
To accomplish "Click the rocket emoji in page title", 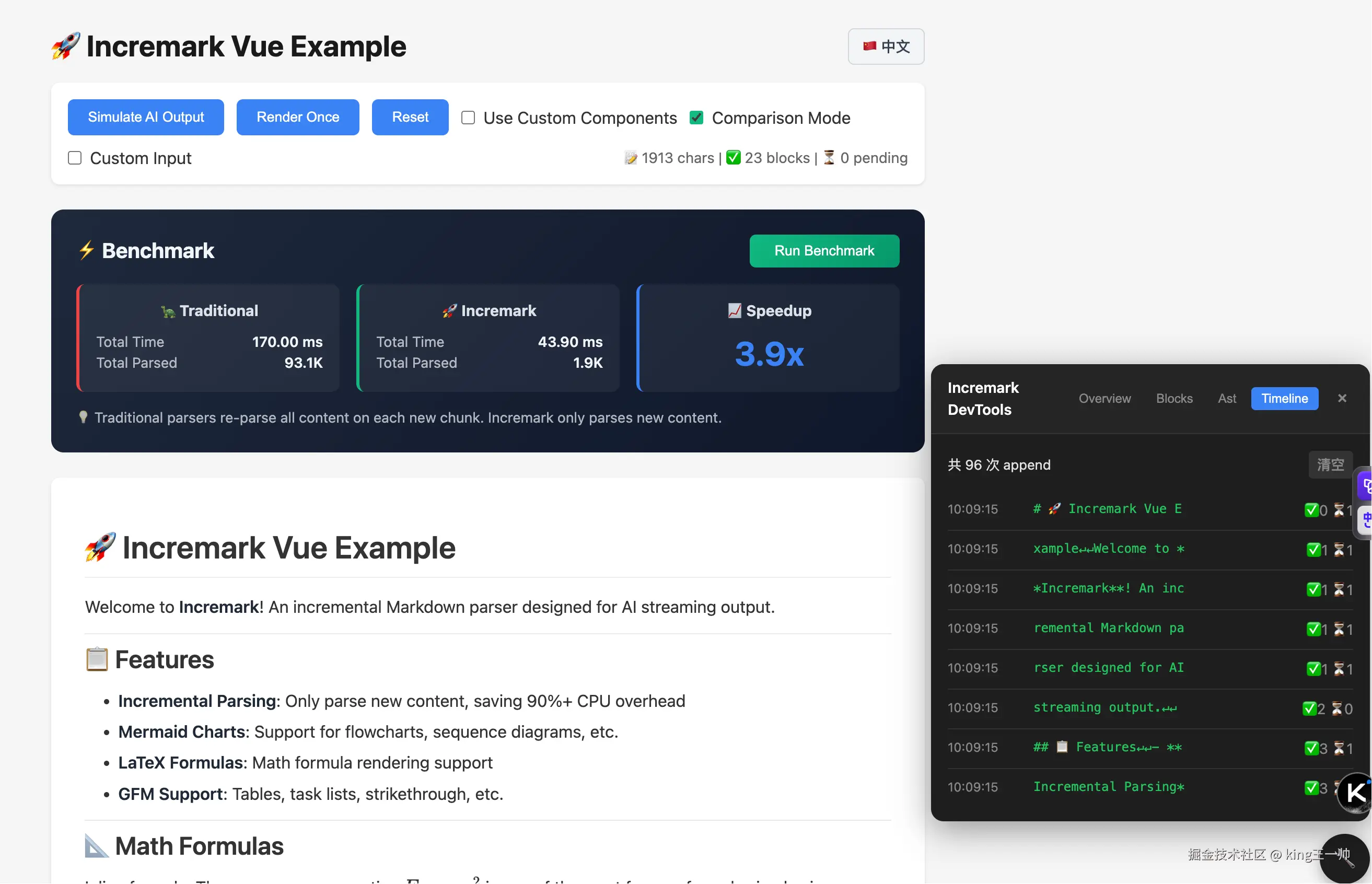I will [65, 46].
